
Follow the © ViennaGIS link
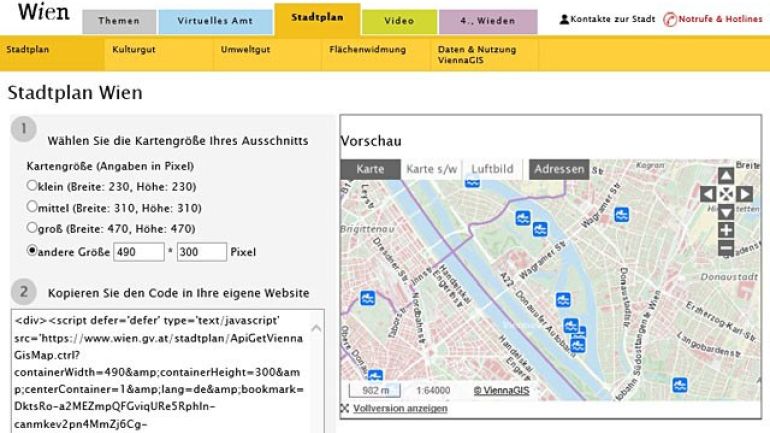click(x=501, y=391)
